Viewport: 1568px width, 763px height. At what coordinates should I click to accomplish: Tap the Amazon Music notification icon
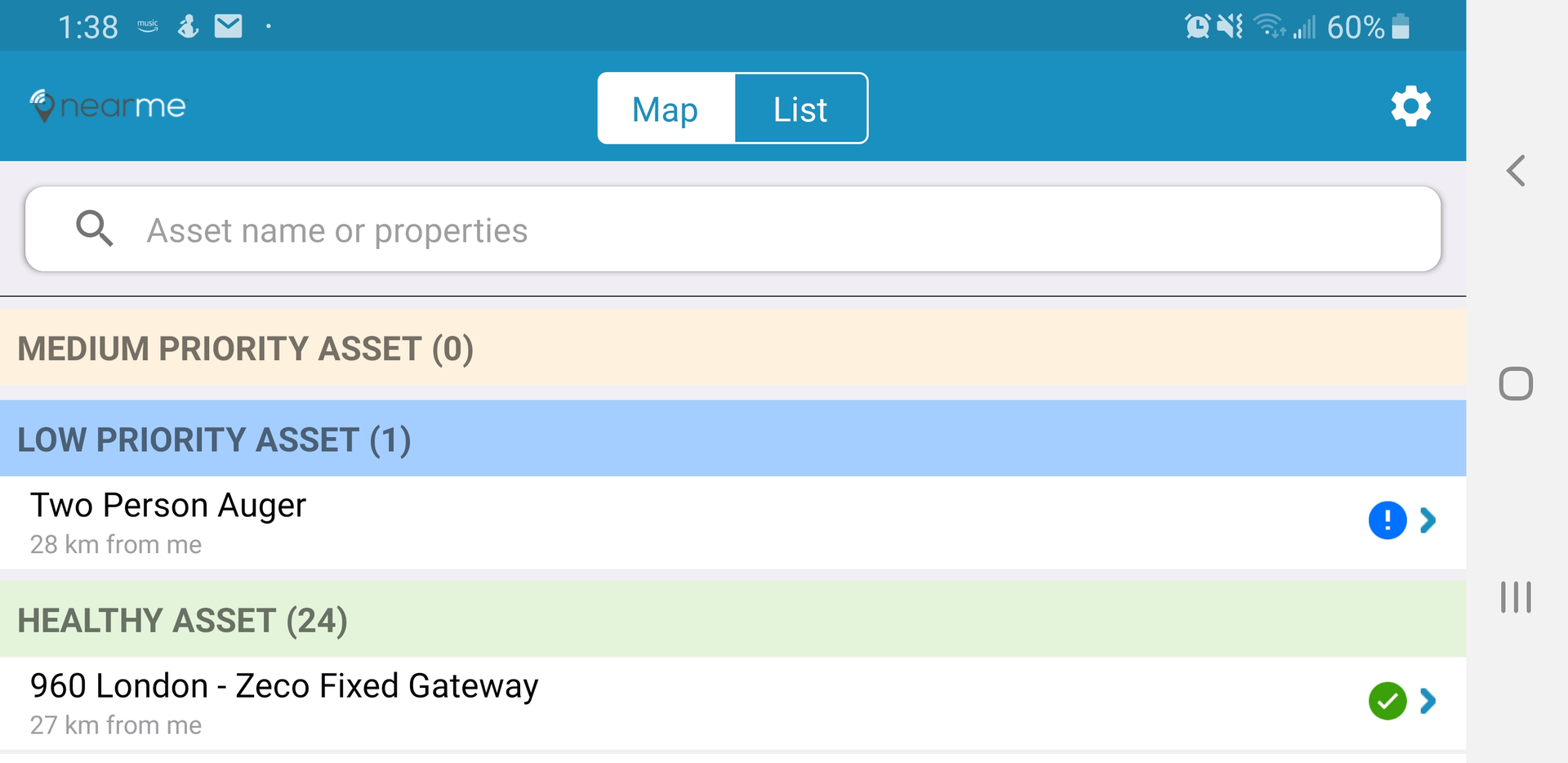click(147, 25)
